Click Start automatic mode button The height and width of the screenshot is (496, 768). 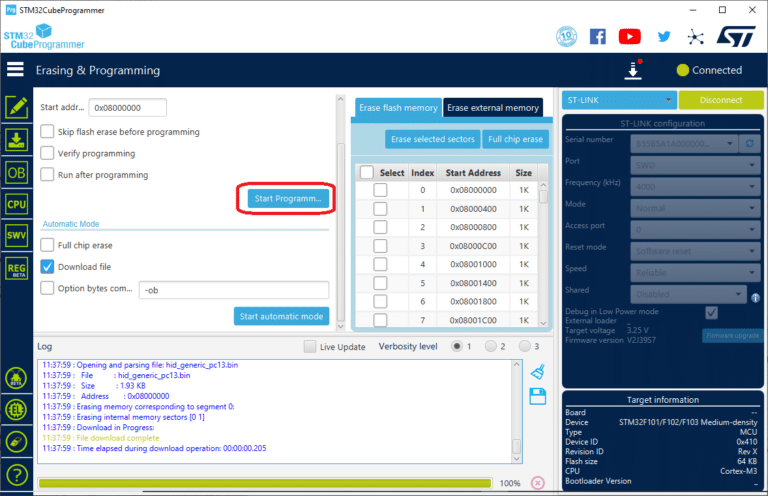[x=281, y=316]
